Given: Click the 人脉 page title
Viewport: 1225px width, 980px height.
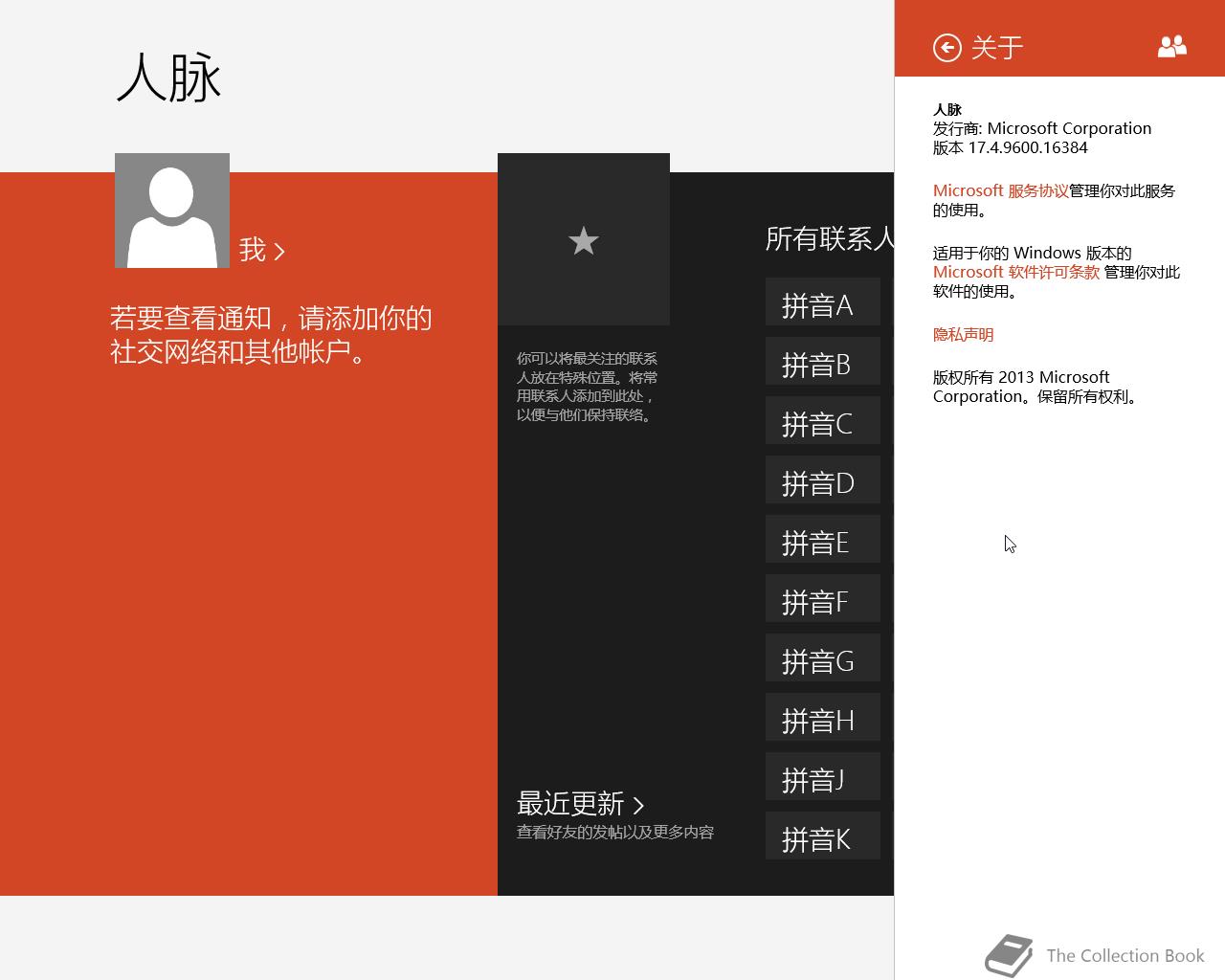Looking at the screenshot, I should [169, 78].
